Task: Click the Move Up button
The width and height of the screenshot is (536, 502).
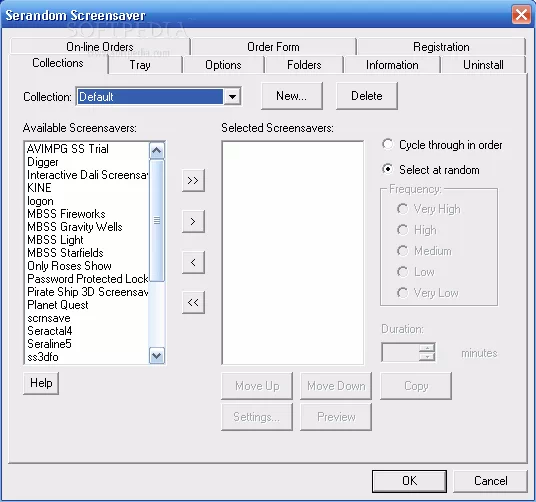Action: 257,386
